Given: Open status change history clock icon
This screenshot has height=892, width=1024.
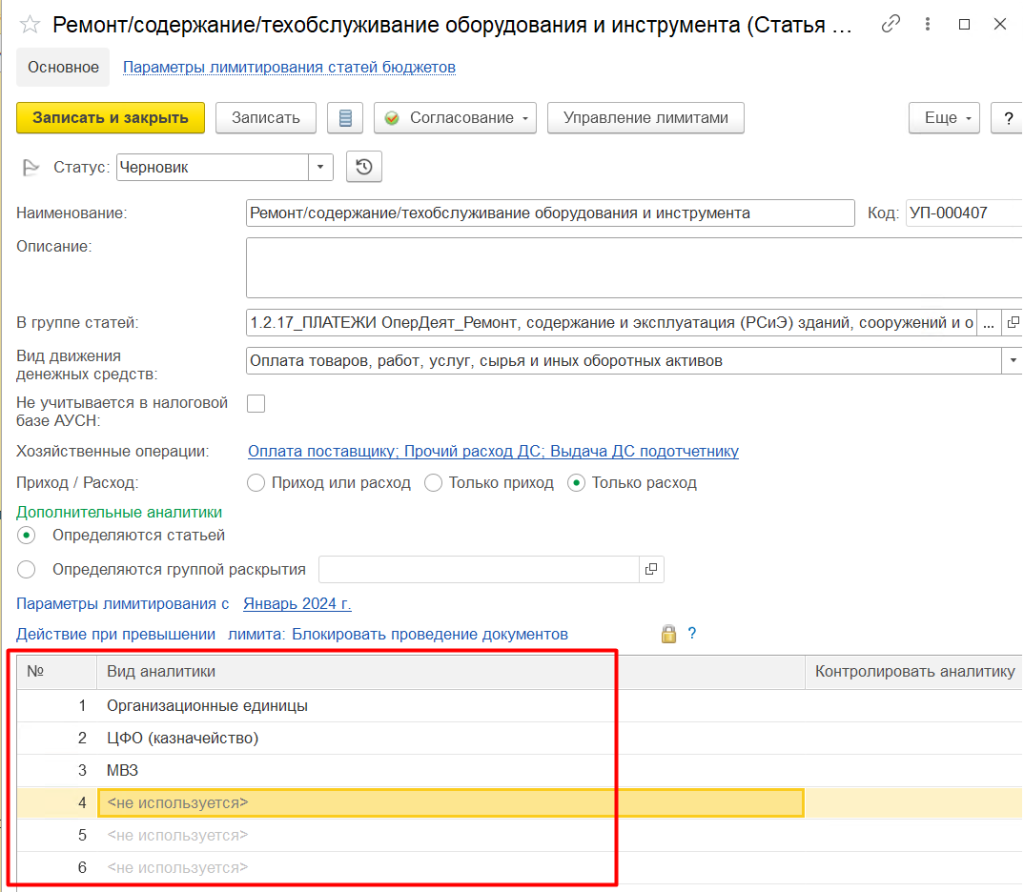Looking at the screenshot, I should pos(364,168).
